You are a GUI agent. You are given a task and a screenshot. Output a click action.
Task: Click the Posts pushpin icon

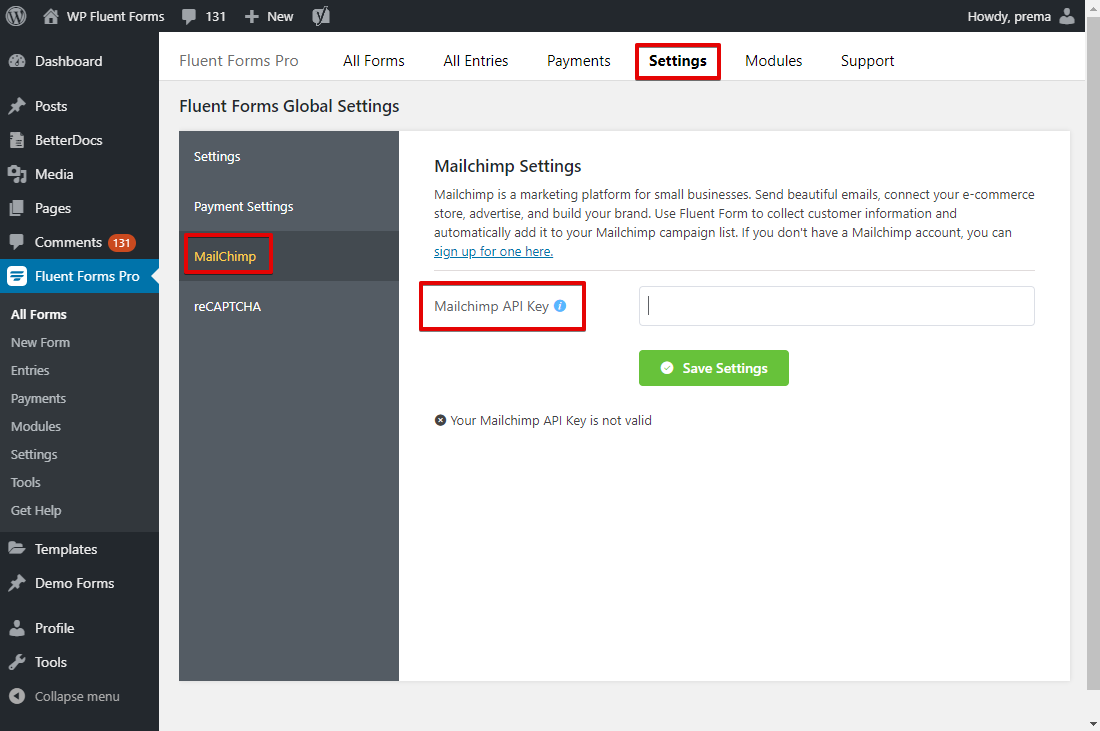click(x=18, y=106)
